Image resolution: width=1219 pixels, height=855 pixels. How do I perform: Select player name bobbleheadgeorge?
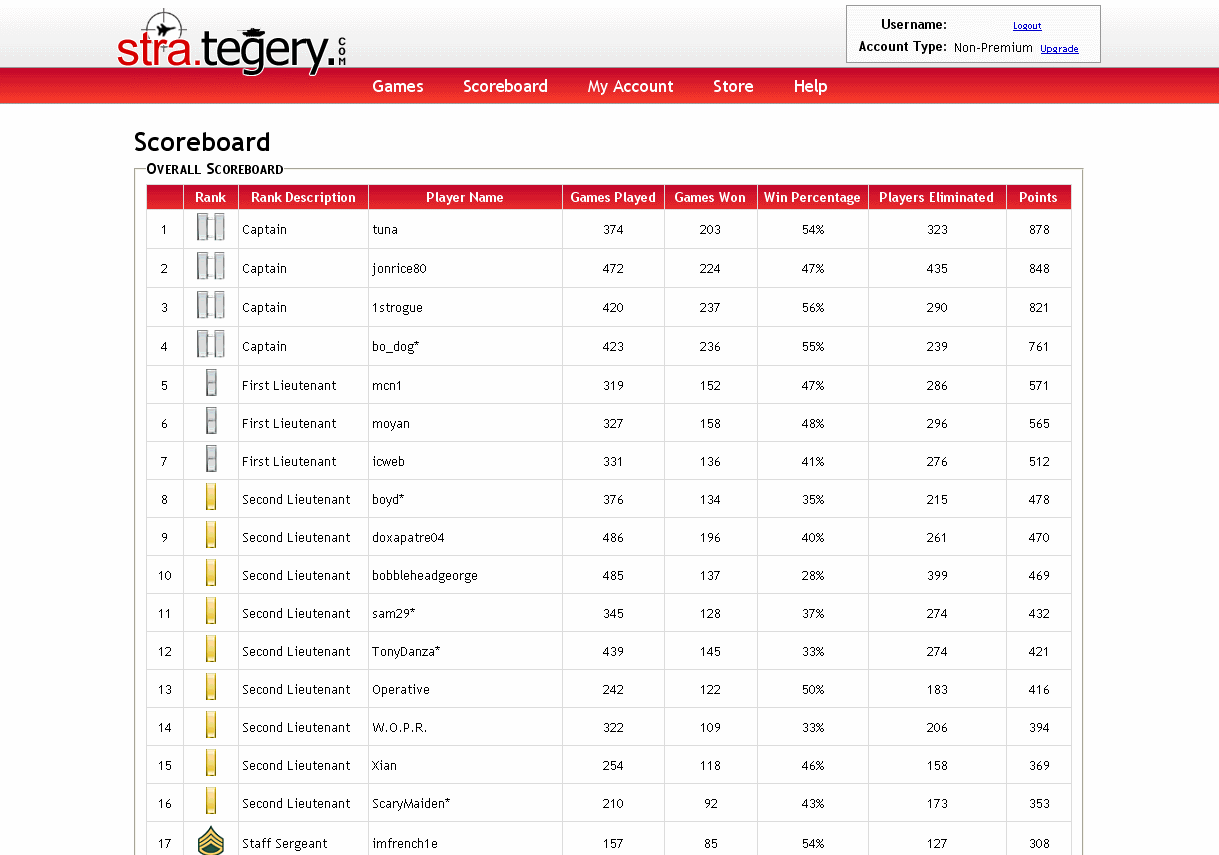(x=425, y=576)
